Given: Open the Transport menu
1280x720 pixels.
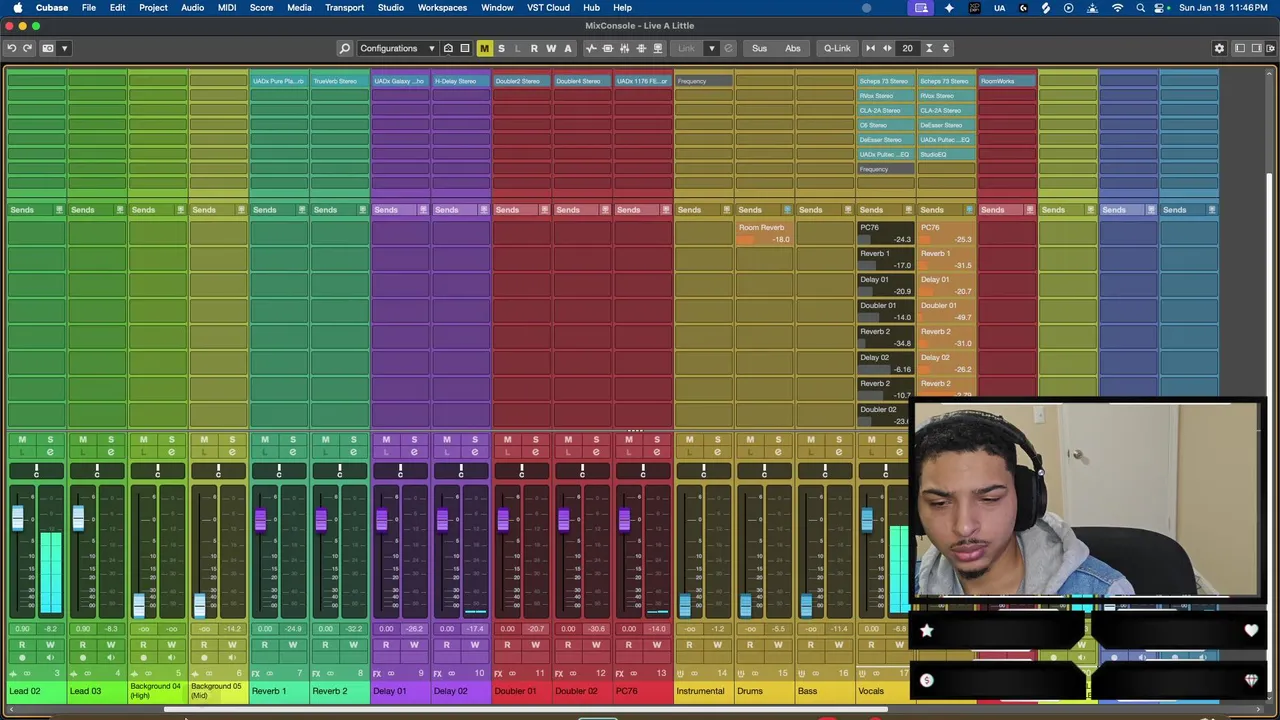Looking at the screenshot, I should tap(344, 8).
